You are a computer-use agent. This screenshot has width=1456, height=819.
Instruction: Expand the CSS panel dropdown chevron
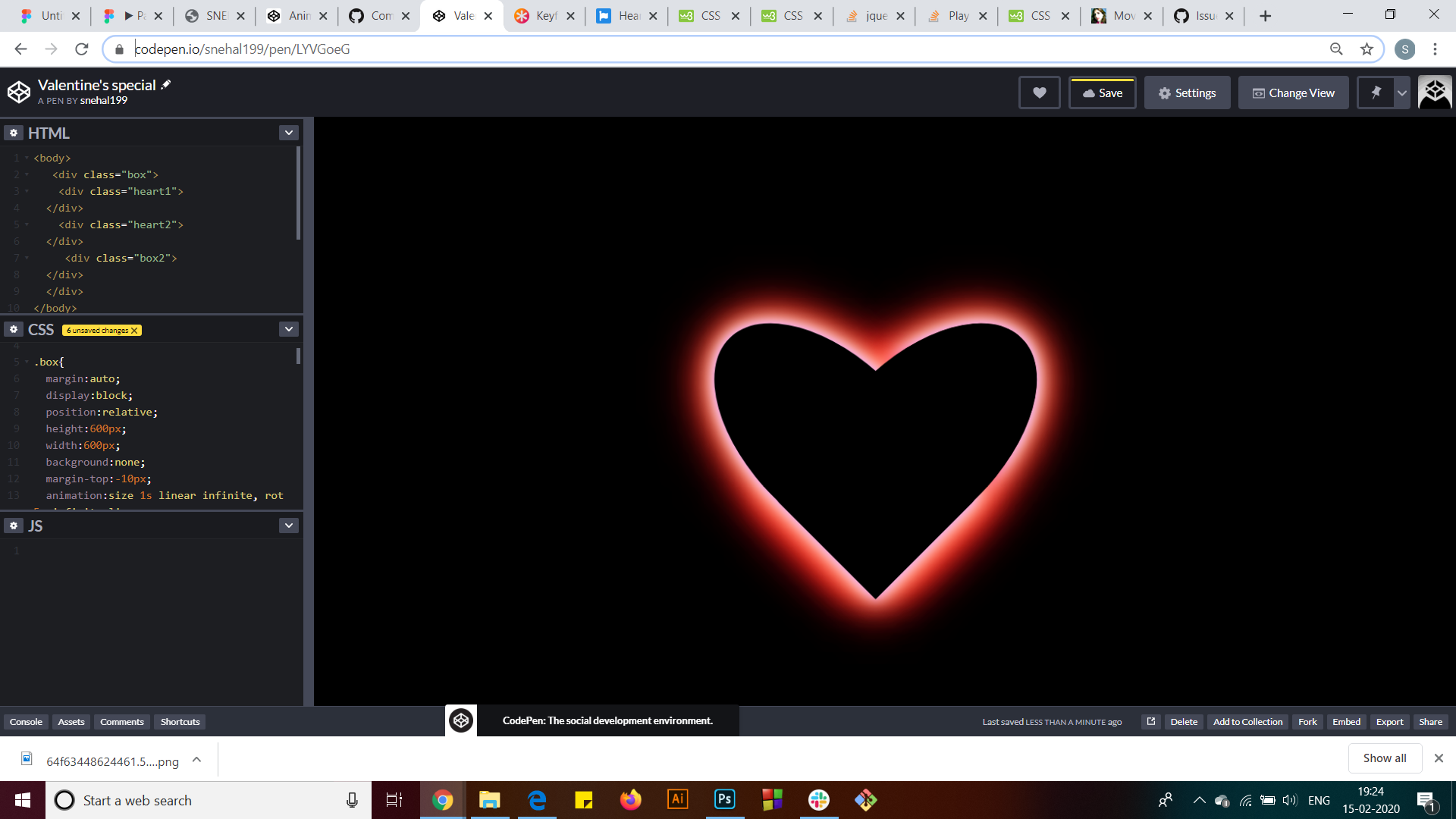[x=289, y=329]
